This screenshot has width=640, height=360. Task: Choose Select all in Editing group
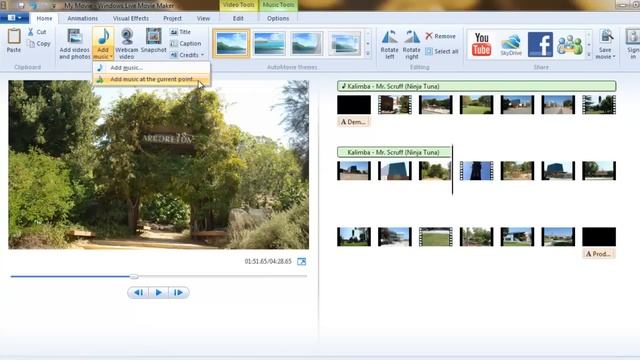(442, 51)
